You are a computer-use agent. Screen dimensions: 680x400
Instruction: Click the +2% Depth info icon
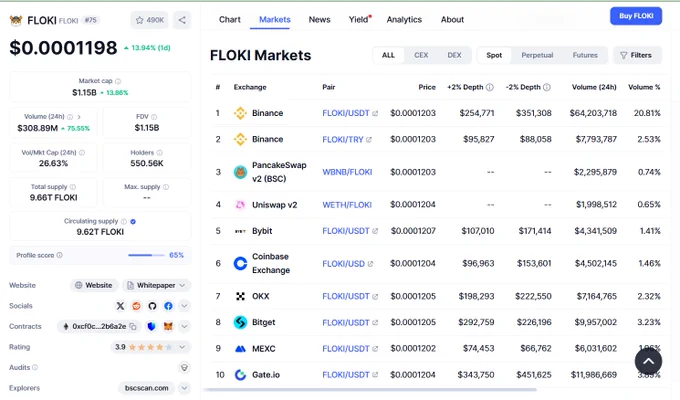490,87
